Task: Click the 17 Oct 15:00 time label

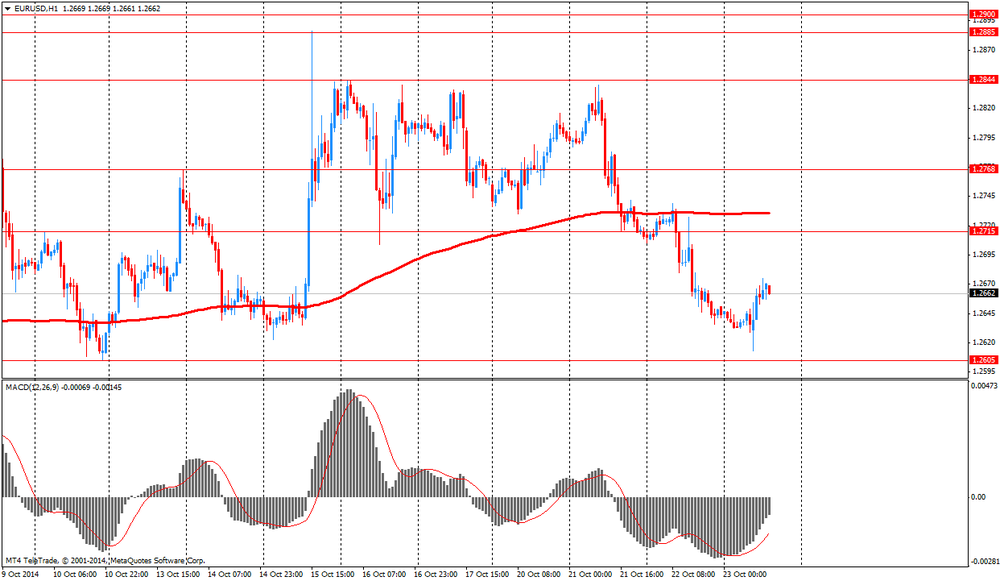Action: coord(488,575)
